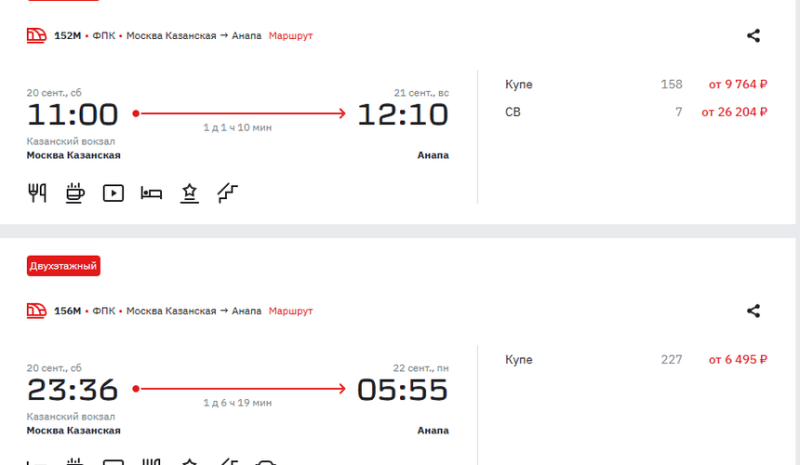
Task: Click the Двухэтажный red badge
Action: [63, 266]
